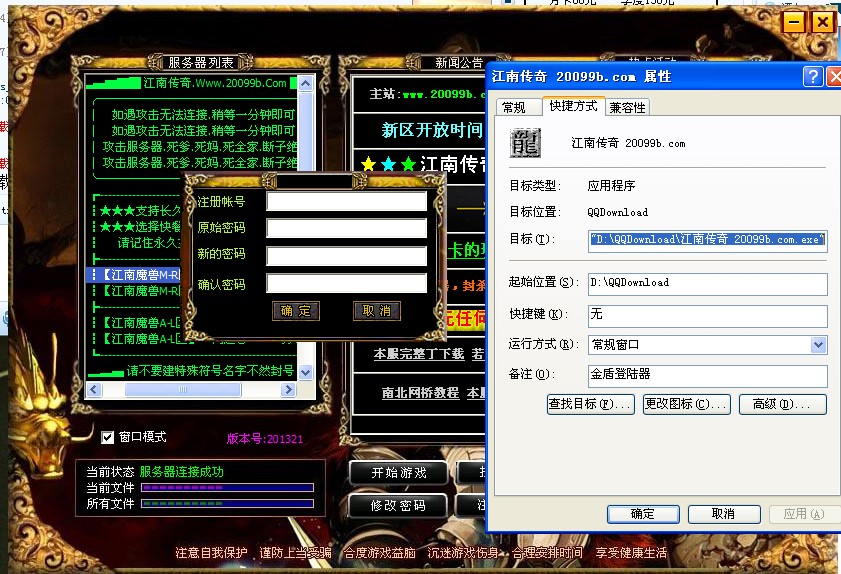Click the 注册帐号 input field
Screen dimensions: 841x574
[346, 201]
